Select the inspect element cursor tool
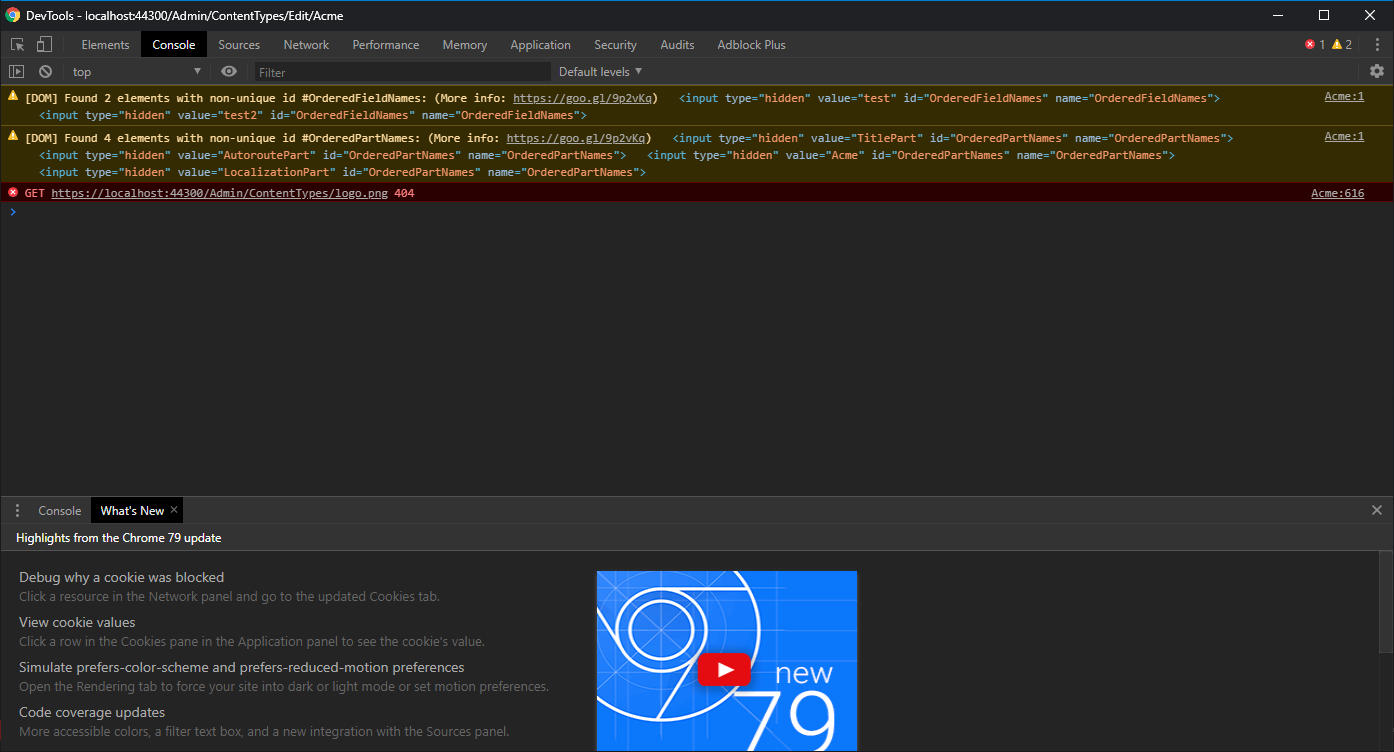The height and width of the screenshot is (752, 1394). point(17,44)
